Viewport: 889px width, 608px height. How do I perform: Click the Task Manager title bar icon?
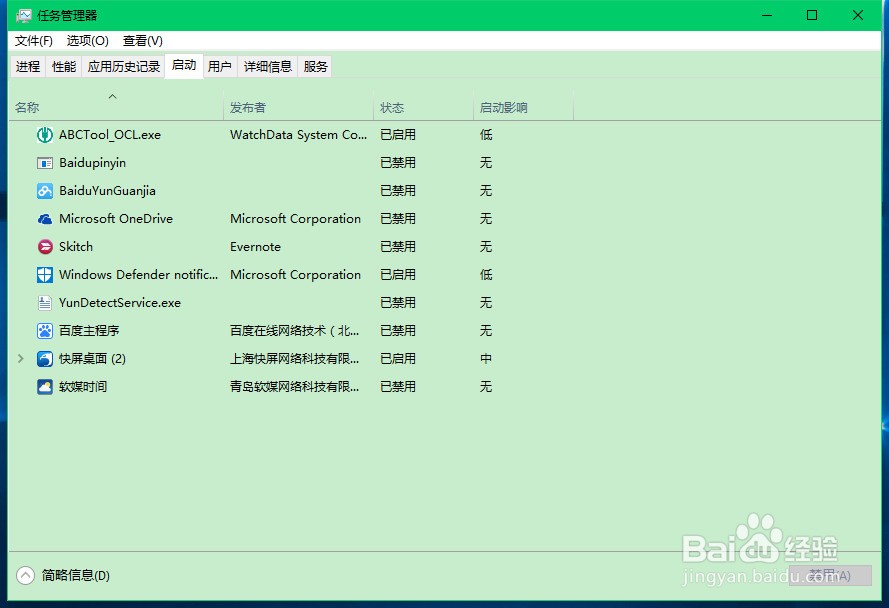coord(24,15)
